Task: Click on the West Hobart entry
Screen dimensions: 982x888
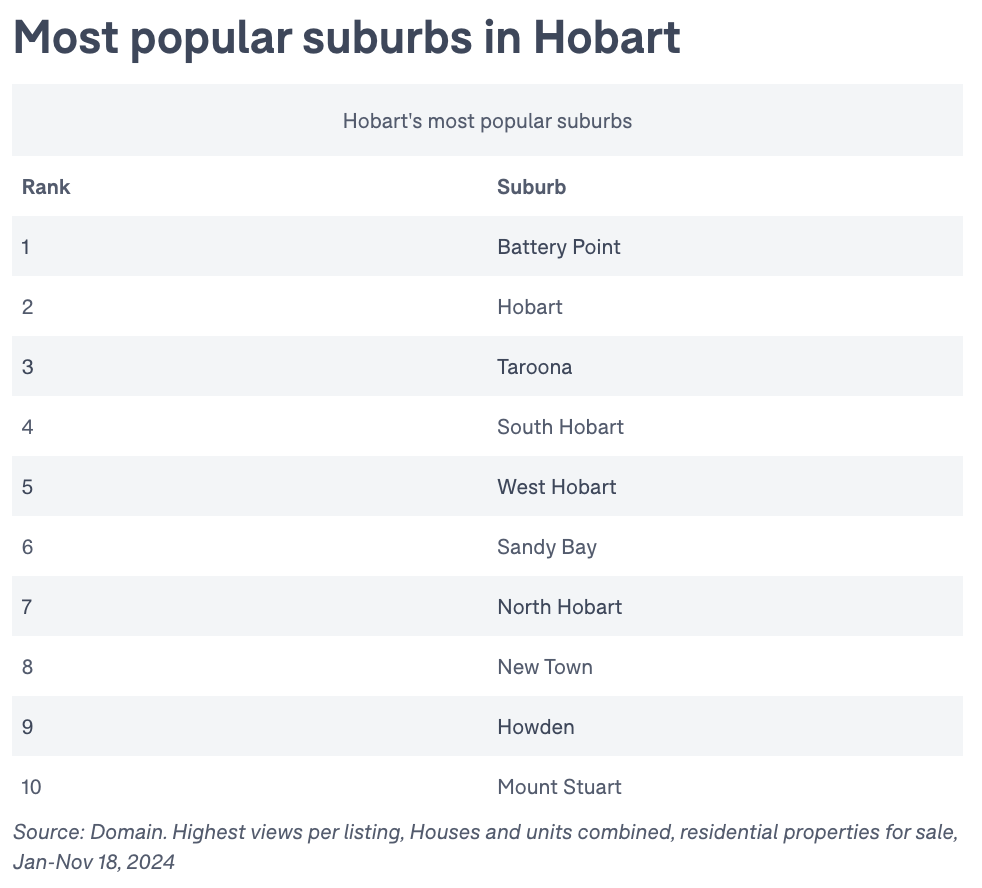Action: (x=556, y=487)
